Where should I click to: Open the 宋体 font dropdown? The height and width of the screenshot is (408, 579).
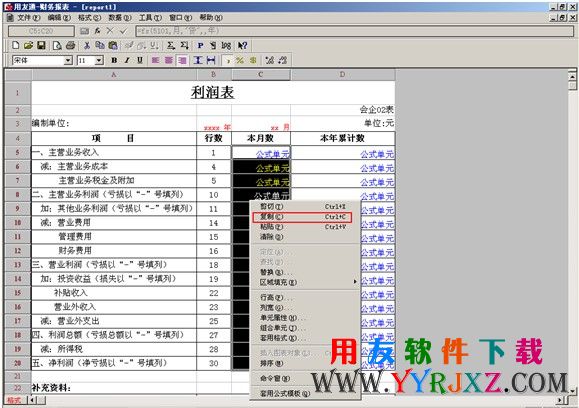click(68, 60)
